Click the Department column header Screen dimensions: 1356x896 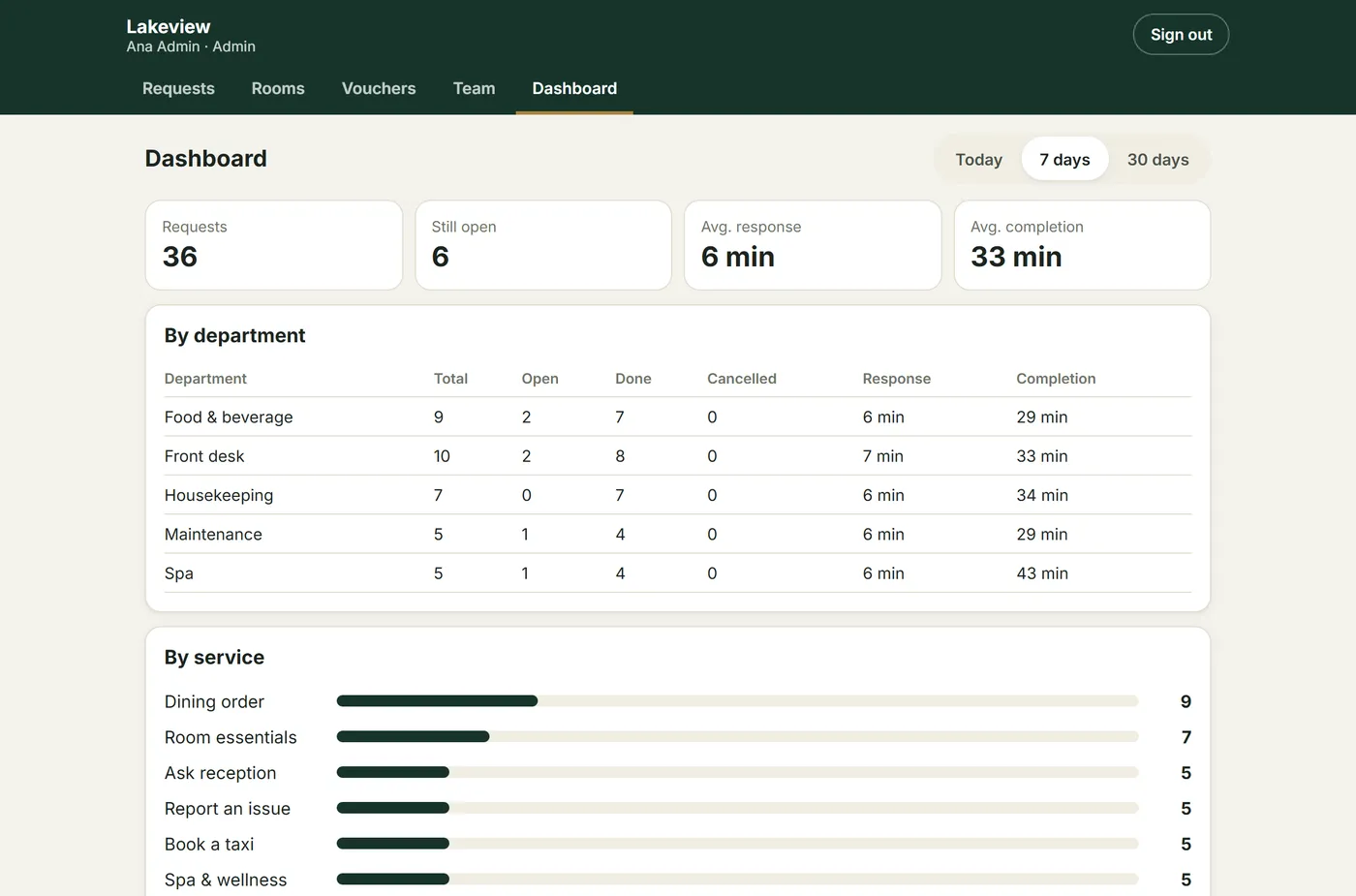205,379
